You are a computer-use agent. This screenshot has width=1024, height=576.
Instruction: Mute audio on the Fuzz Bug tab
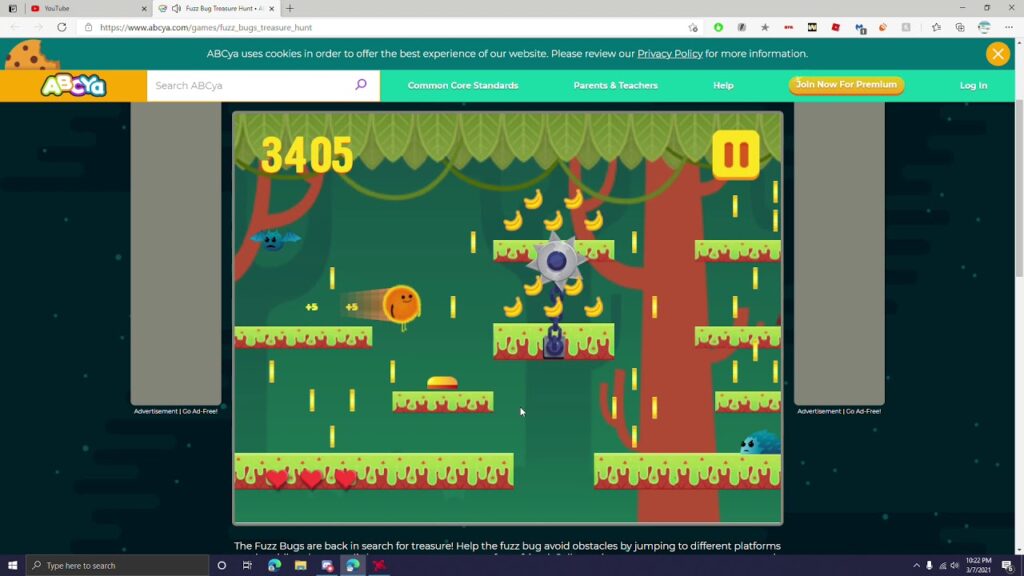[176, 8]
